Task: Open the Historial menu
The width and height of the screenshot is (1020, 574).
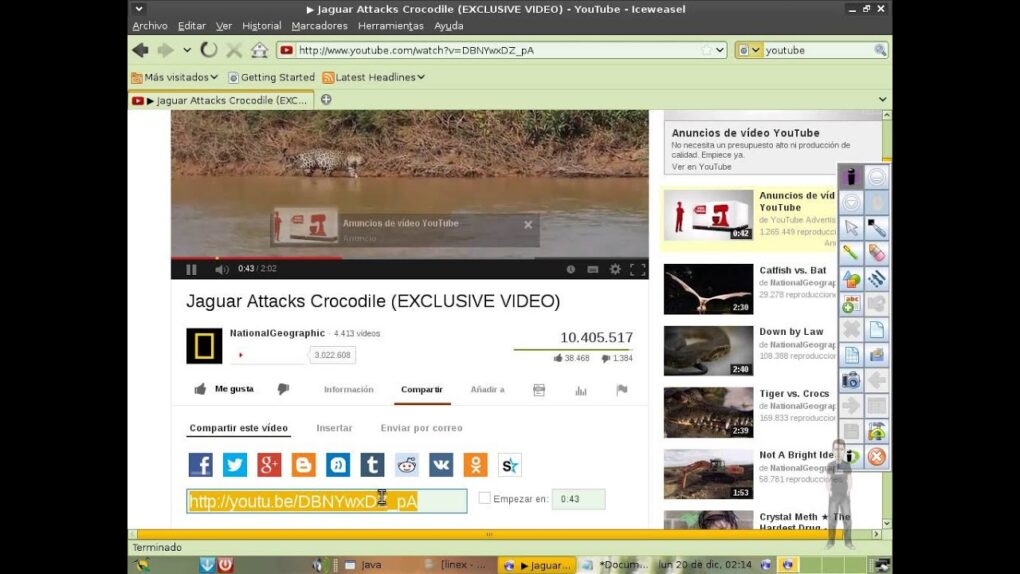Action: (x=262, y=26)
